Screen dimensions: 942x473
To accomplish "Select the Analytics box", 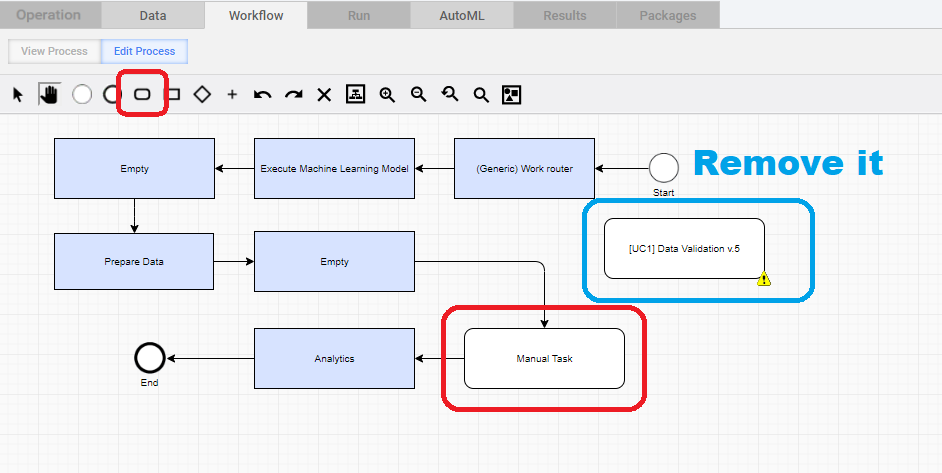I will [334, 358].
